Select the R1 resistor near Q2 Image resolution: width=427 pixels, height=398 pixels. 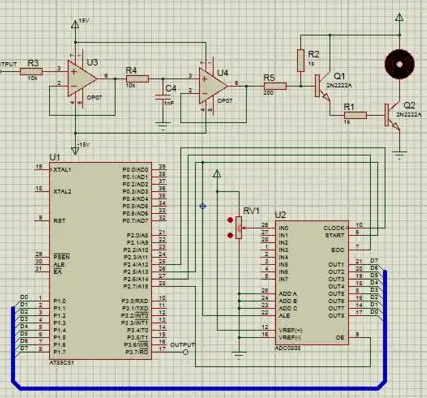click(355, 116)
